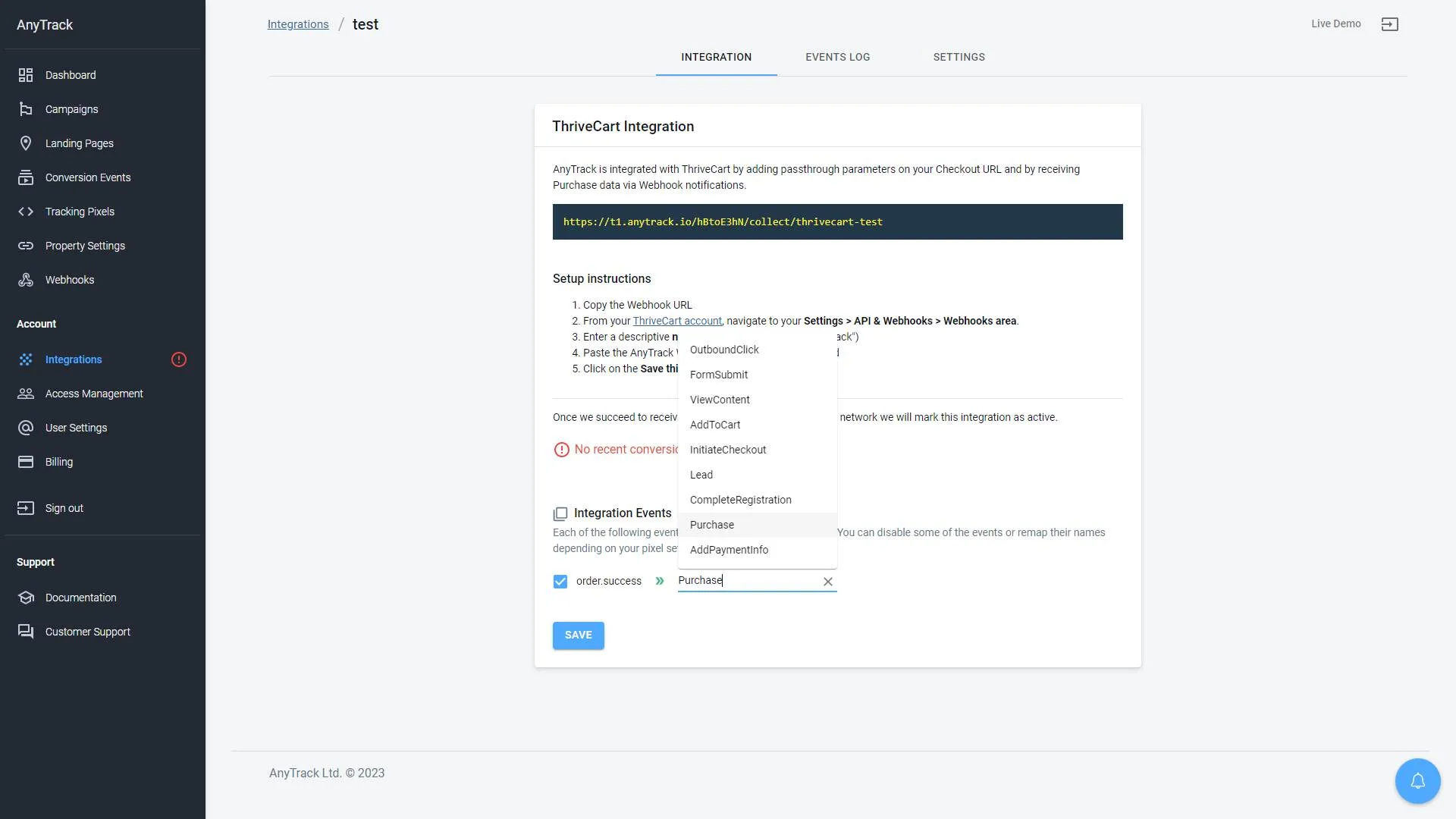This screenshot has width=1456, height=819.
Task: Choose ViewContent in the dropdown
Action: [x=758, y=400]
